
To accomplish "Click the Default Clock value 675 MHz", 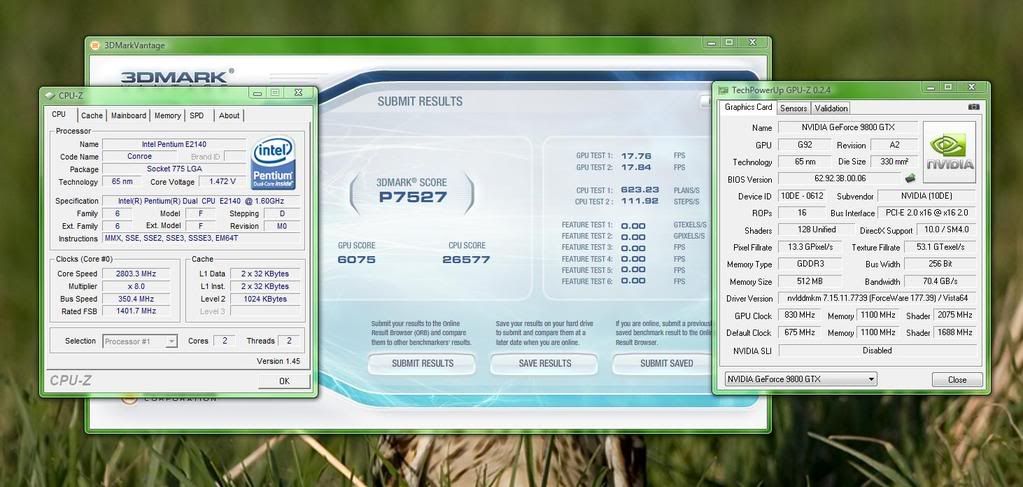I will [x=799, y=332].
